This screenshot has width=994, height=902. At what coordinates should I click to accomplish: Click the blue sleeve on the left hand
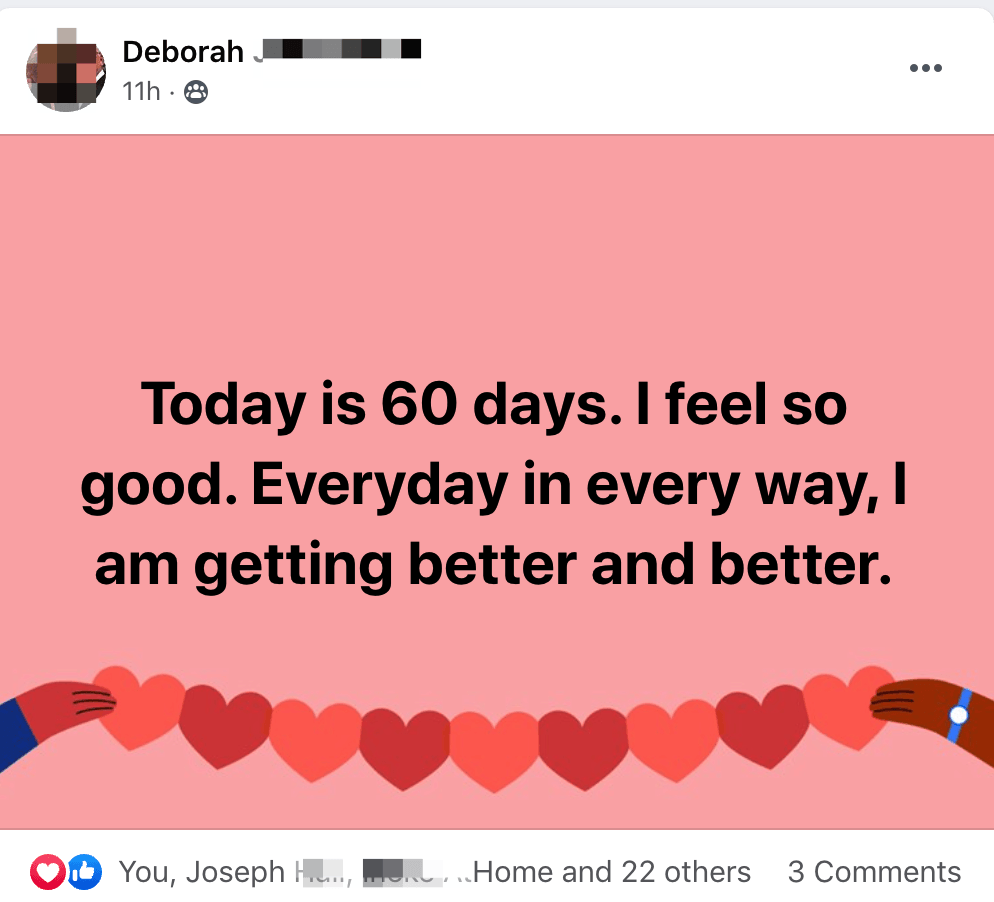(x=14, y=735)
